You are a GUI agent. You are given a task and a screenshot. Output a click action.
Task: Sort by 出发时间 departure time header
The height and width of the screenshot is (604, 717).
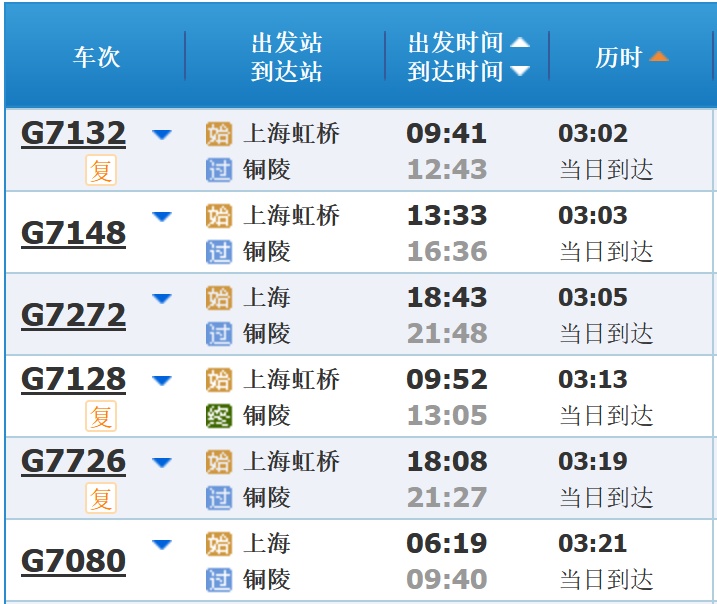coord(468,43)
